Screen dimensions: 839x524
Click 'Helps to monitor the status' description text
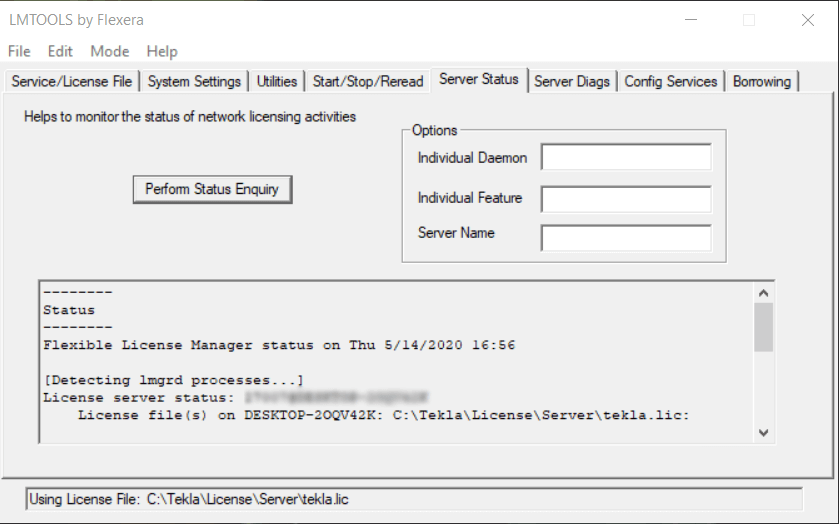coord(190,117)
